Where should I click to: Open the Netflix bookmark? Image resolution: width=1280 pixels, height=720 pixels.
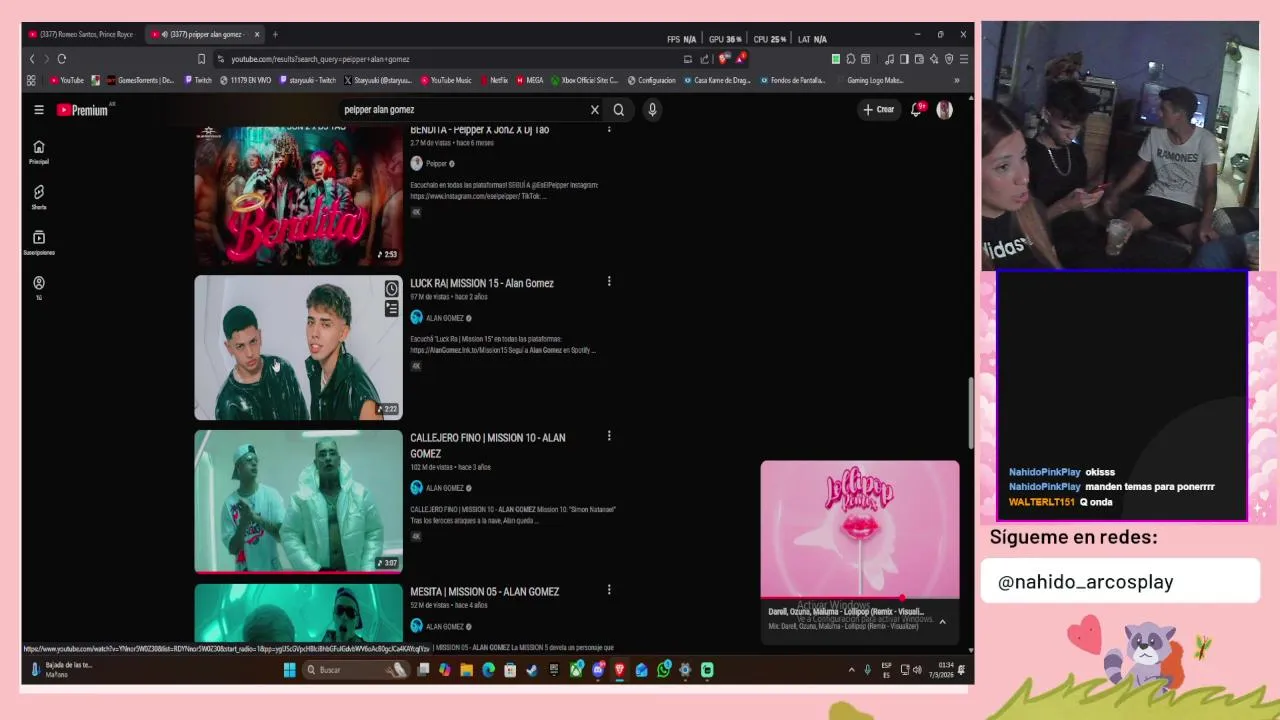[x=493, y=80]
